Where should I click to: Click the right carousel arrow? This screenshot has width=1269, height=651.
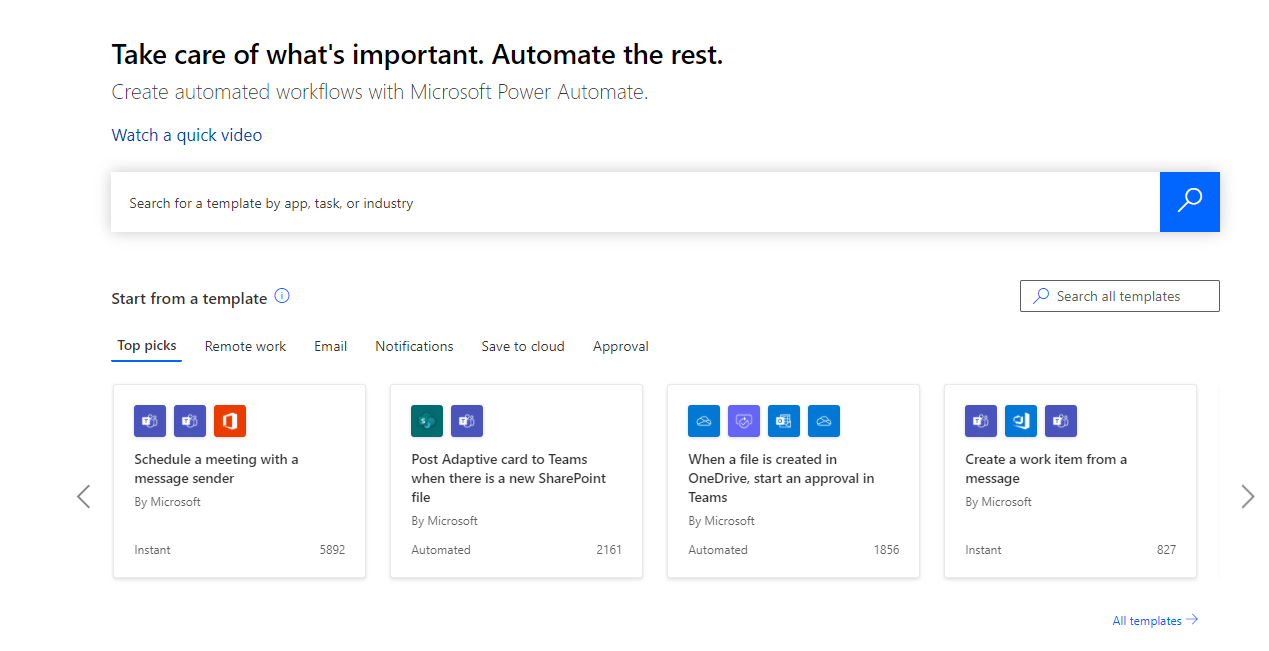[x=1247, y=496]
